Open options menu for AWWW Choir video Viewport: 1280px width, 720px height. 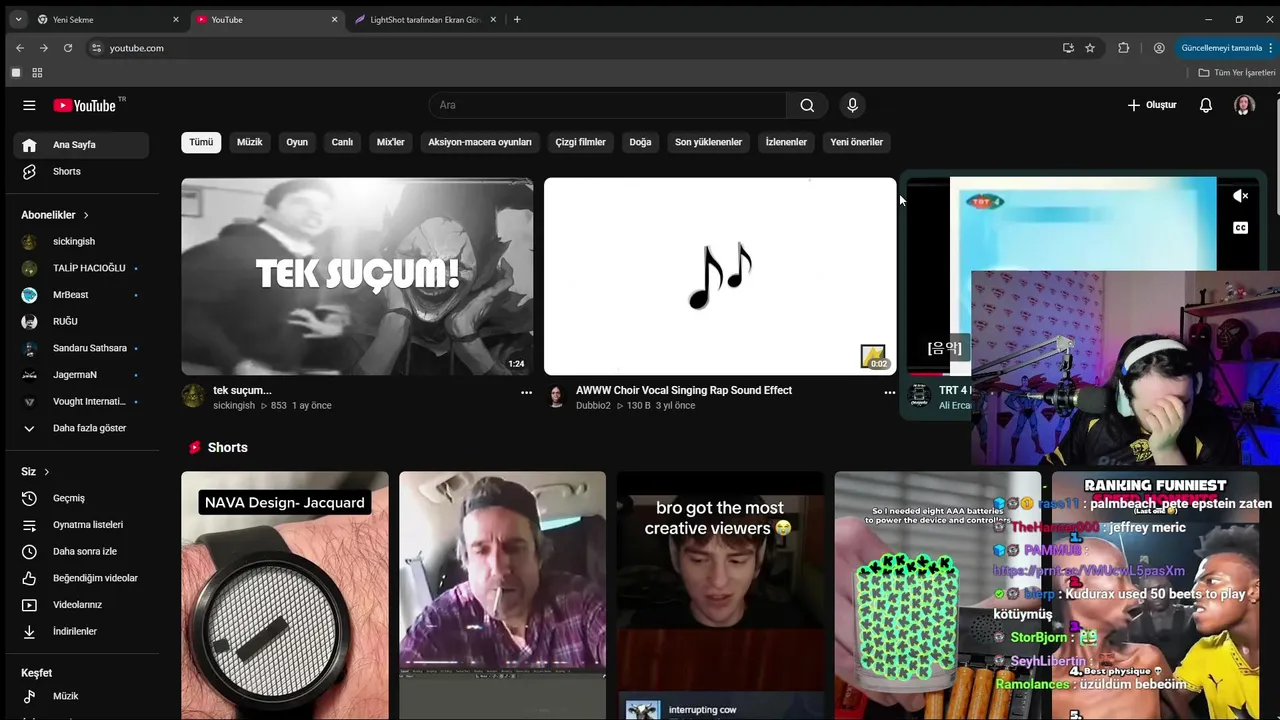(889, 393)
